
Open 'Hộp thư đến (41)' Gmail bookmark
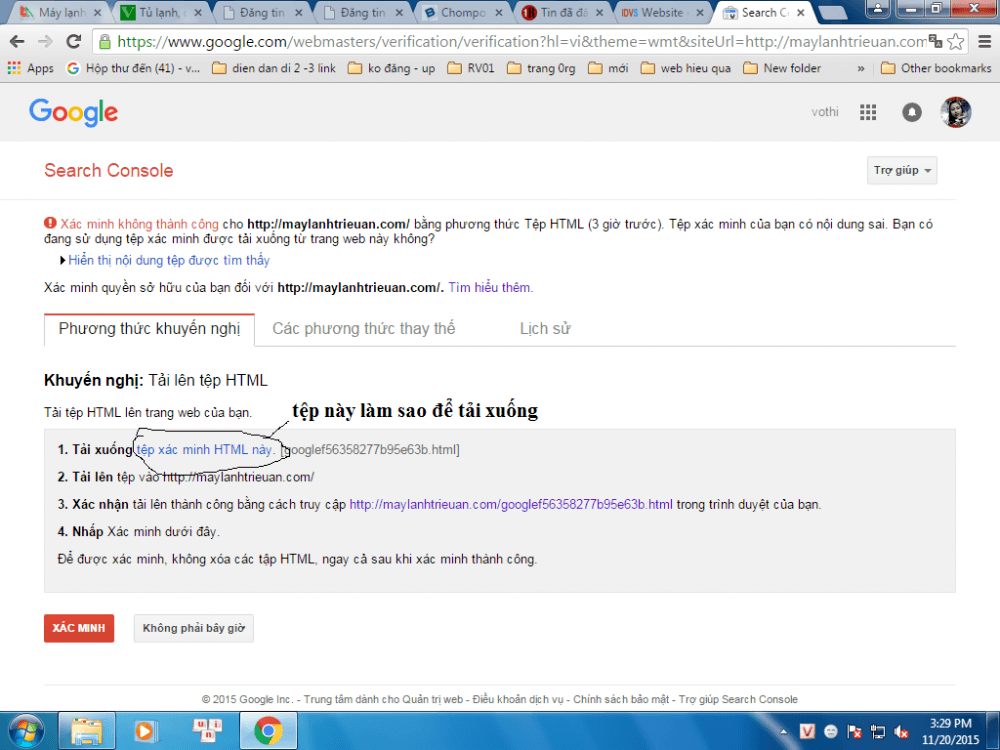point(133,68)
